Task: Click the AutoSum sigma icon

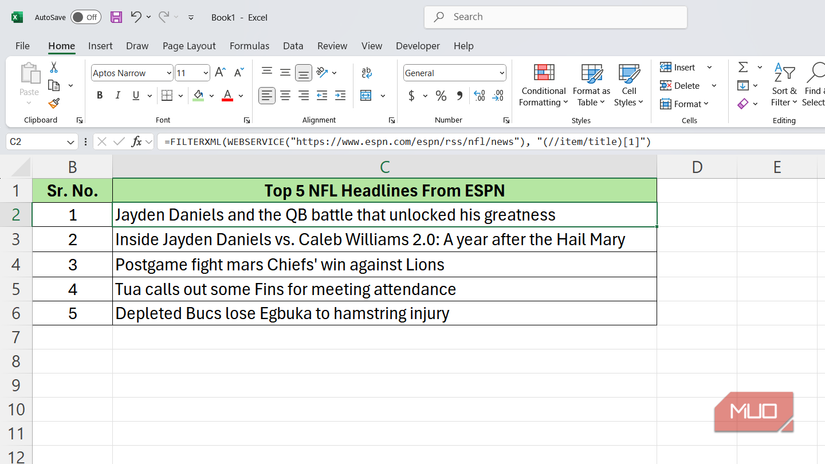Action: pos(743,67)
